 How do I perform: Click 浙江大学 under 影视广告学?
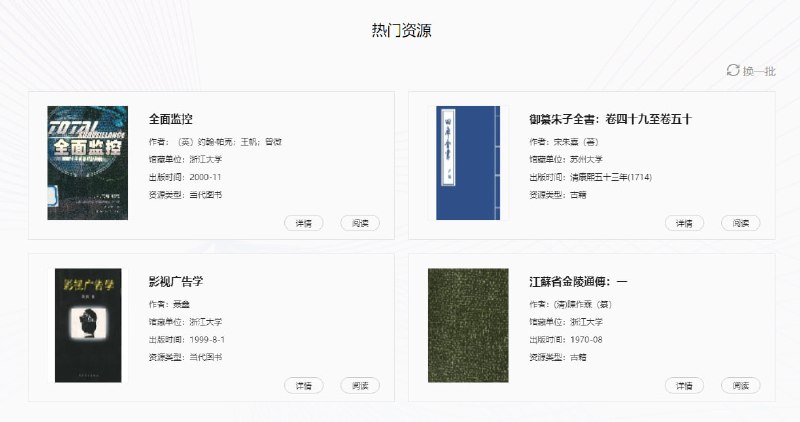206,322
